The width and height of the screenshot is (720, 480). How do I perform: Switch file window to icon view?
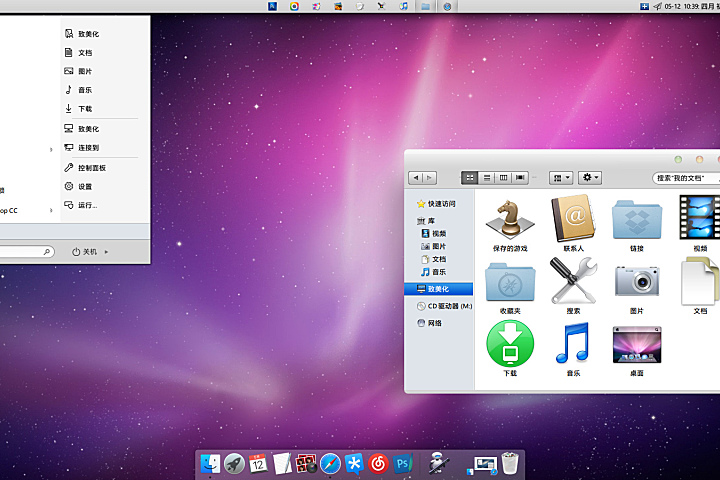(x=470, y=178)
